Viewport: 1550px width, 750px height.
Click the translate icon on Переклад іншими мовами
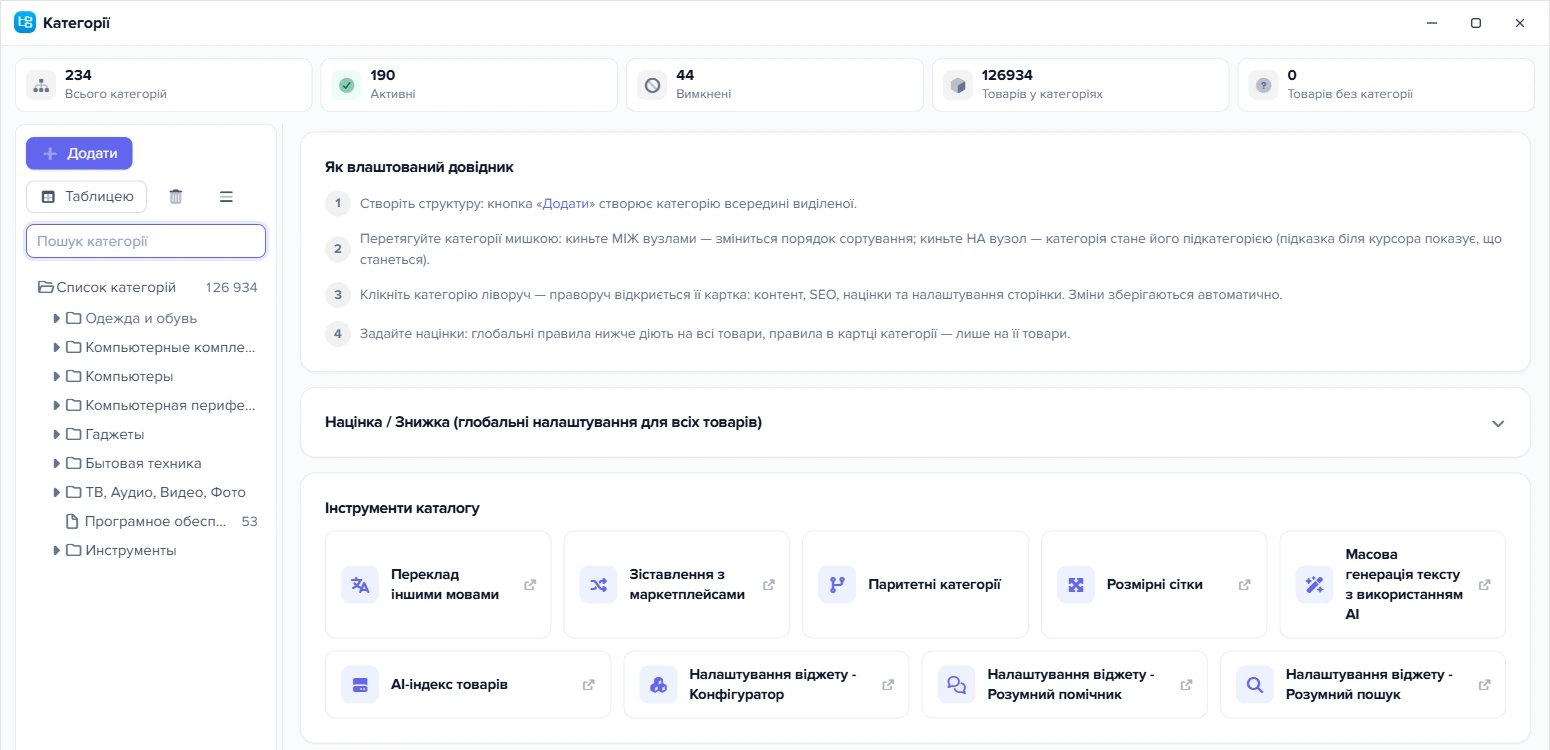360,585
